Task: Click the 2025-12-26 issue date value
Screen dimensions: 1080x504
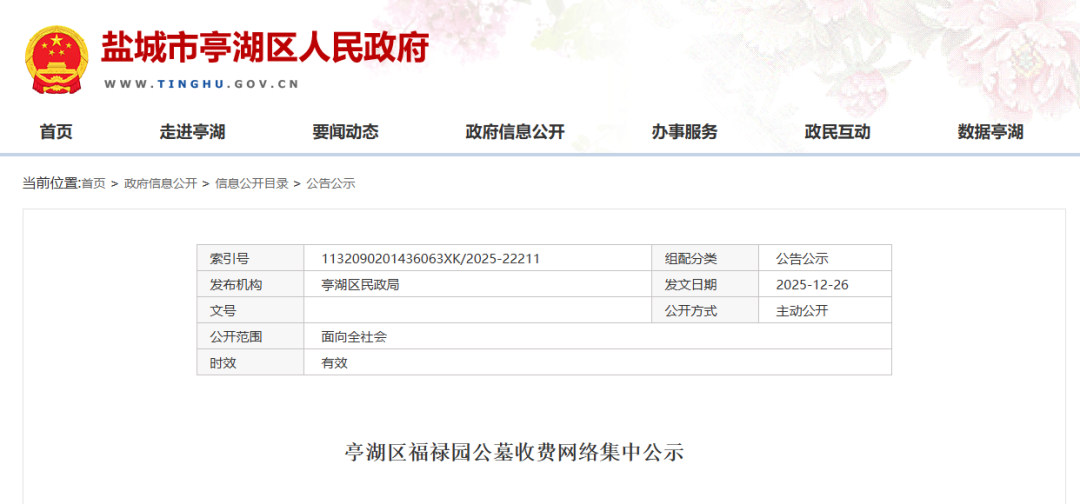Action: coord(812,284)
